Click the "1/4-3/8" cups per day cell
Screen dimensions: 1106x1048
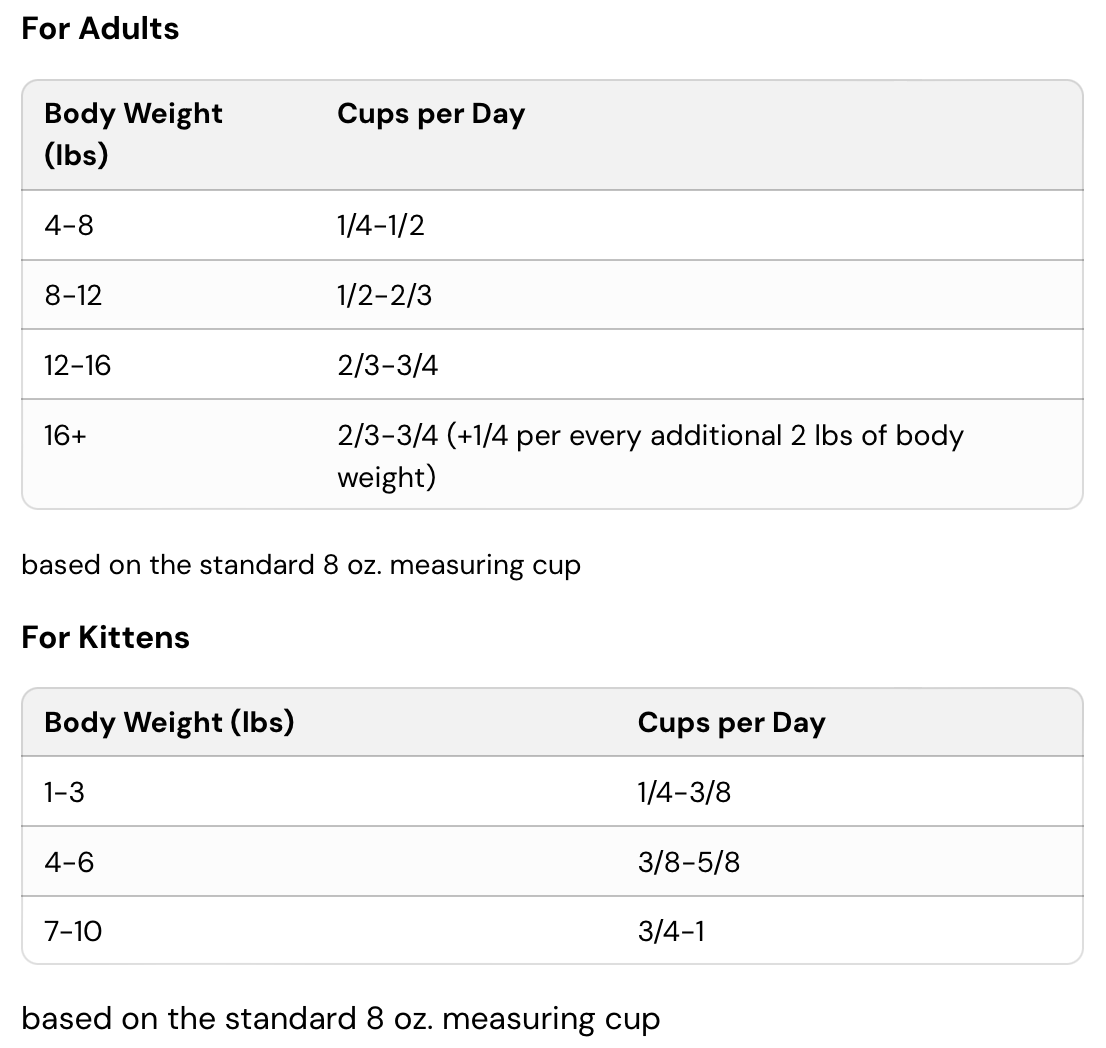pos(684,792)
